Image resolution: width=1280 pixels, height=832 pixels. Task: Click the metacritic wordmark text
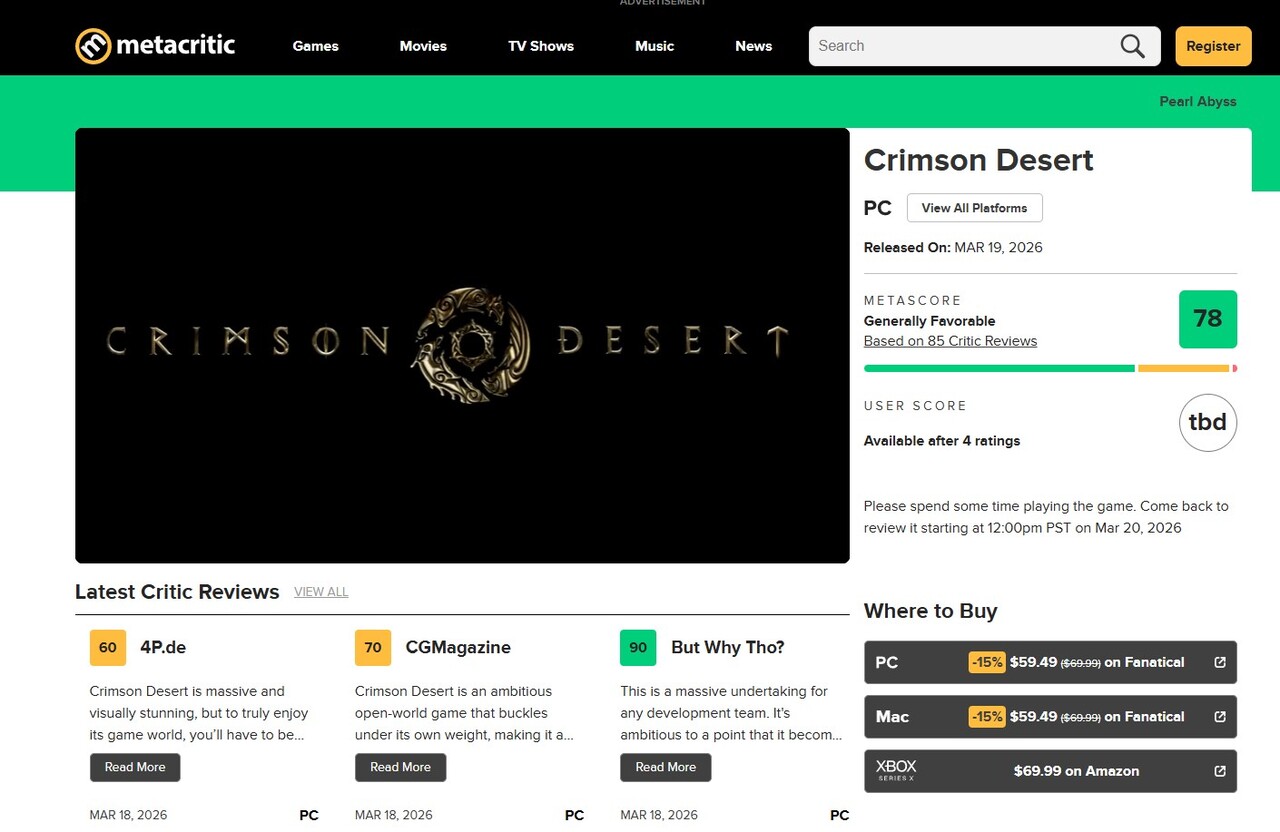pos(176,45)
